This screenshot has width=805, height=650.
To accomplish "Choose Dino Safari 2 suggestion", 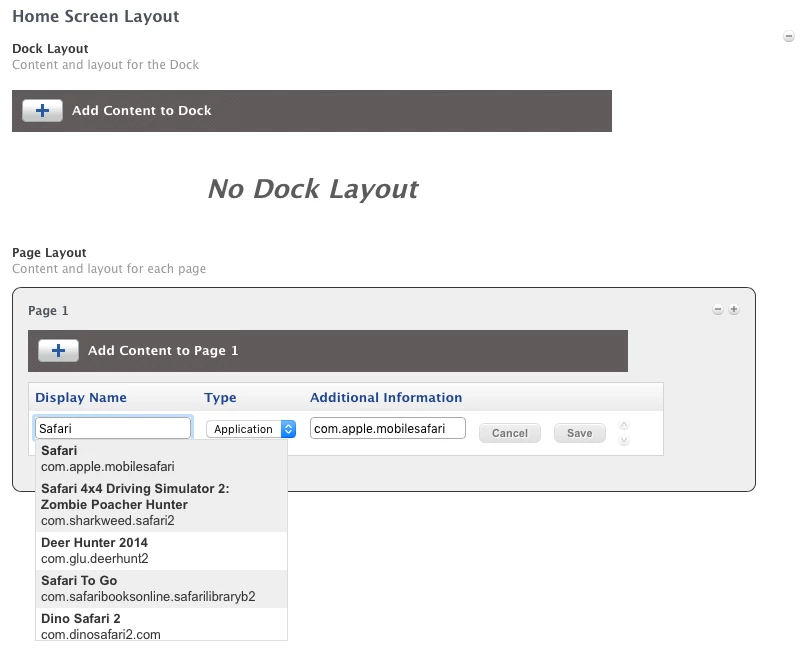I will coord(161,624).
